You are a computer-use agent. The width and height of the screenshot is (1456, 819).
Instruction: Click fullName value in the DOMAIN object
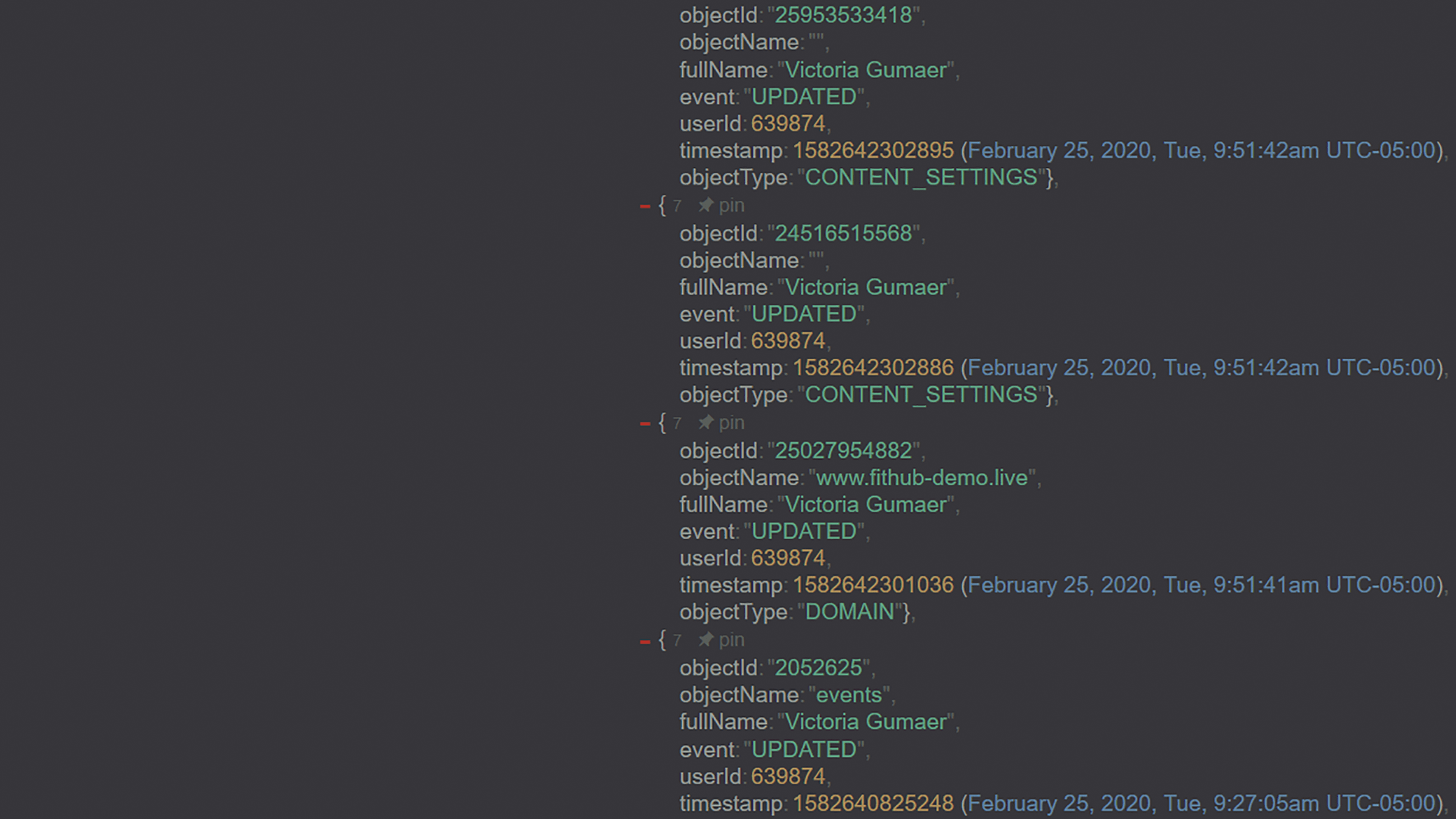866,505
